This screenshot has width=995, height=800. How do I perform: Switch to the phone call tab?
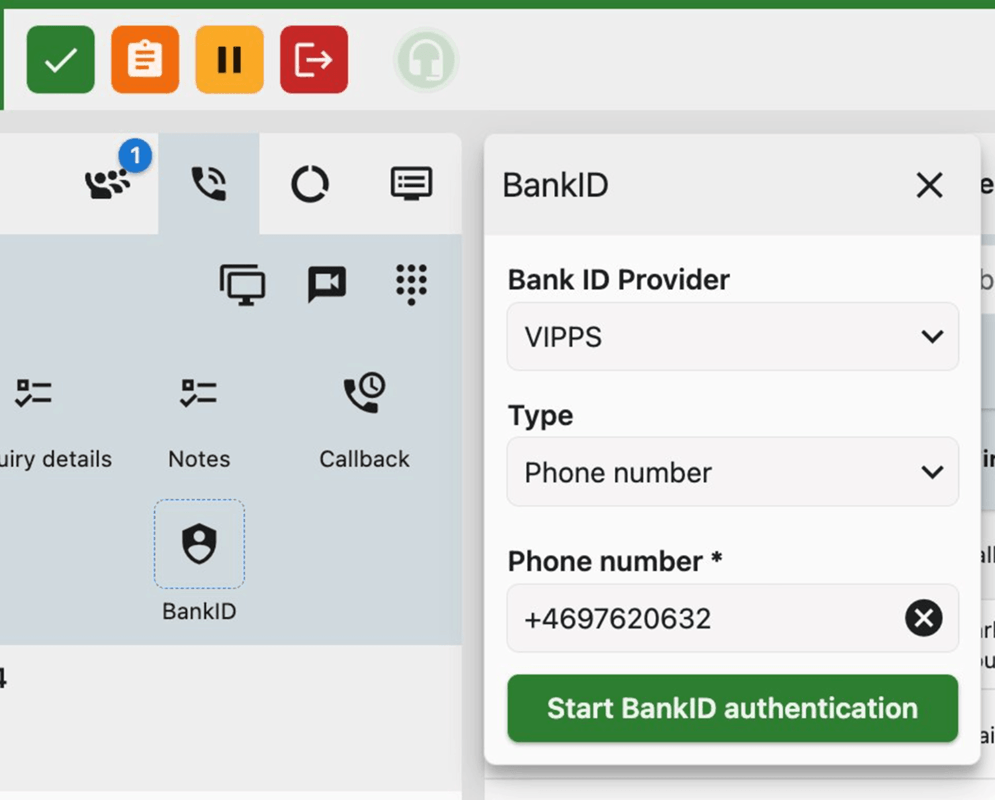[209, 184]
